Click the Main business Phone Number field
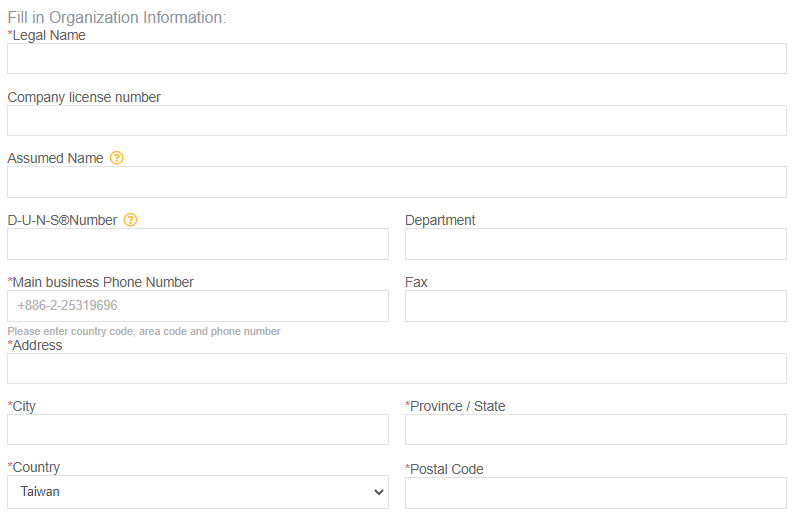This screenshot has height=517, width=804. point(198,306)
